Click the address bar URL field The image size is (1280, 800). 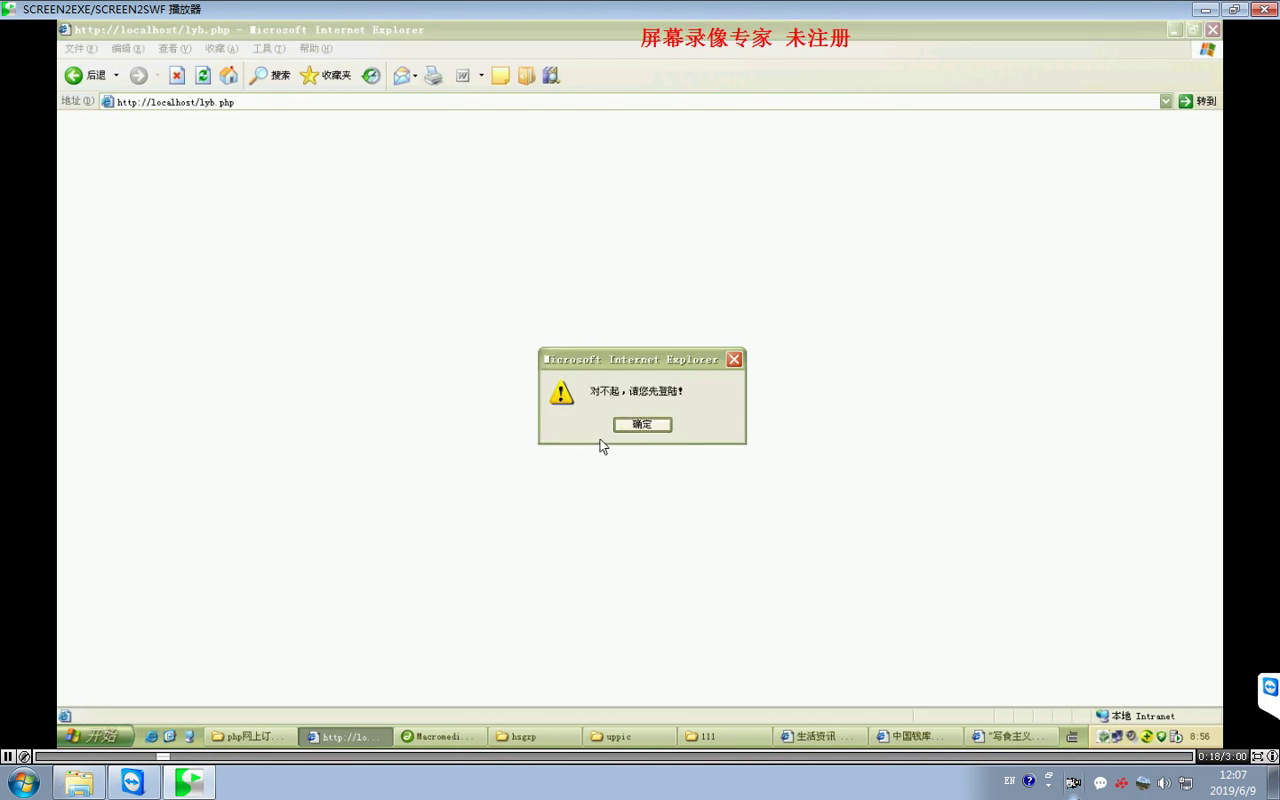pyautogui.click(x=630, y=102)
